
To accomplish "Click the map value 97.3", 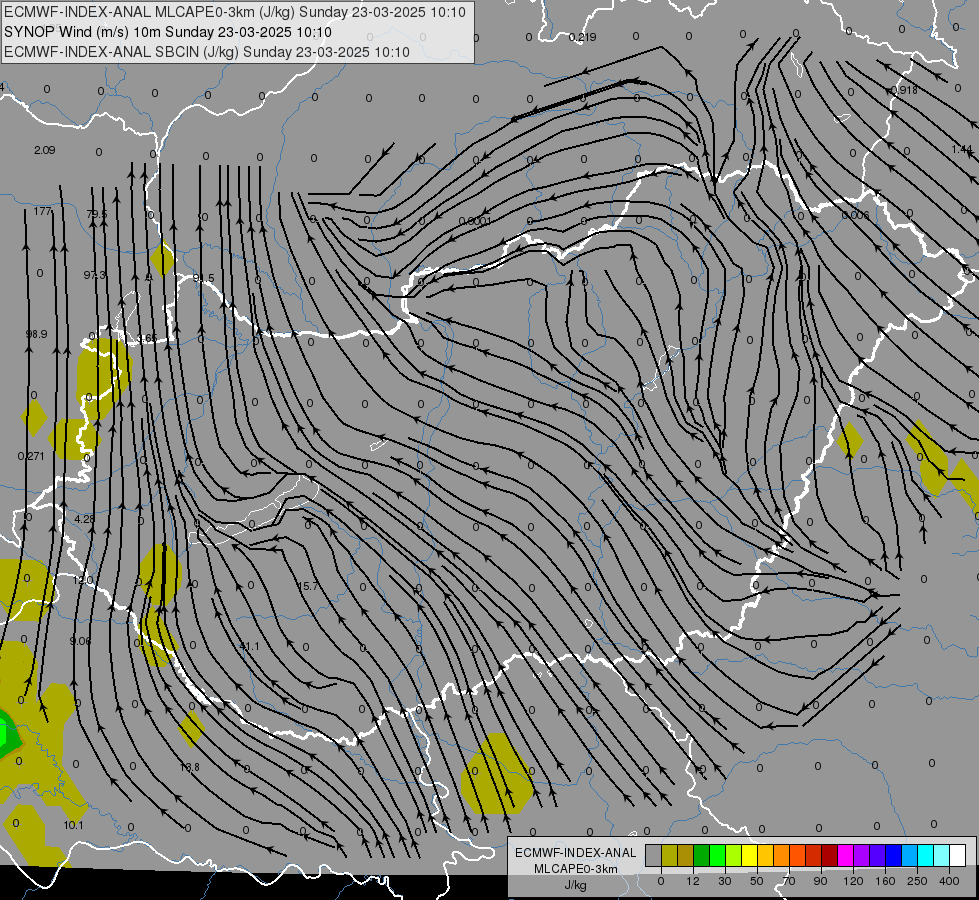I will click(x=95, y=275).
